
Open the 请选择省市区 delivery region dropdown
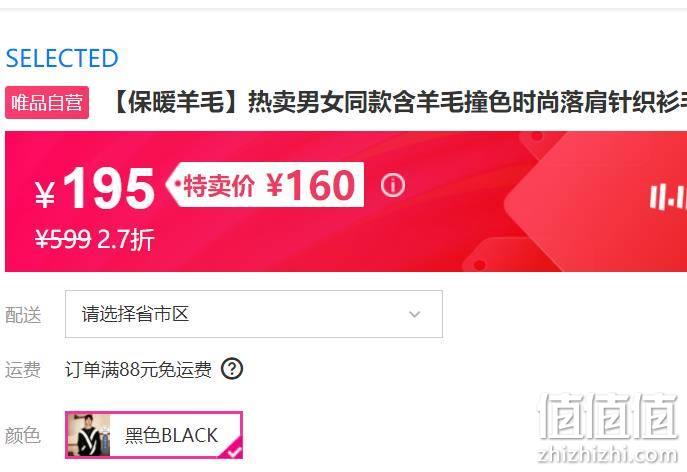tap(254, 314)
